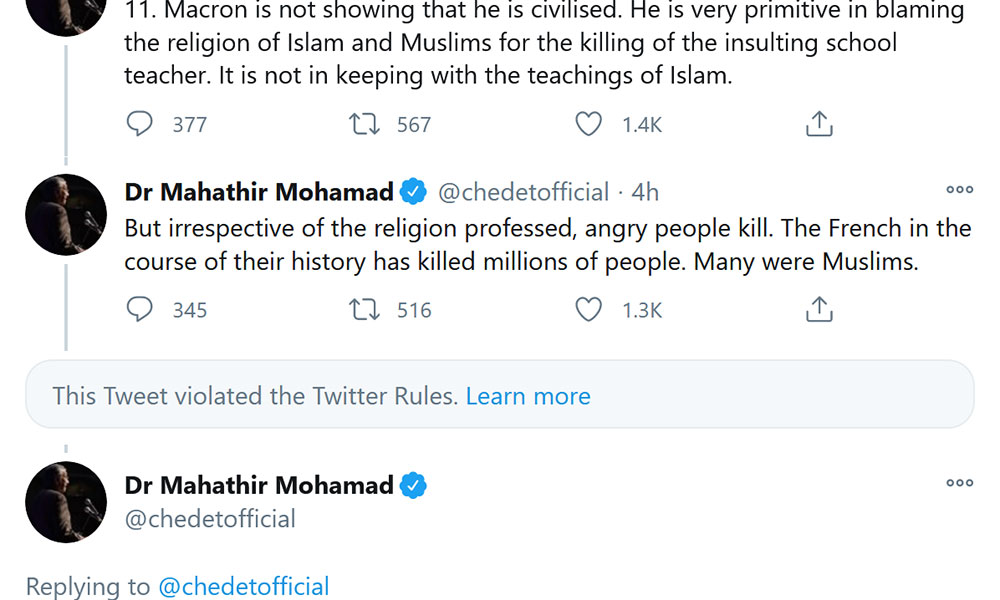
Task: Retweet the tweet with 516 retweets
Action: (363, 310)
